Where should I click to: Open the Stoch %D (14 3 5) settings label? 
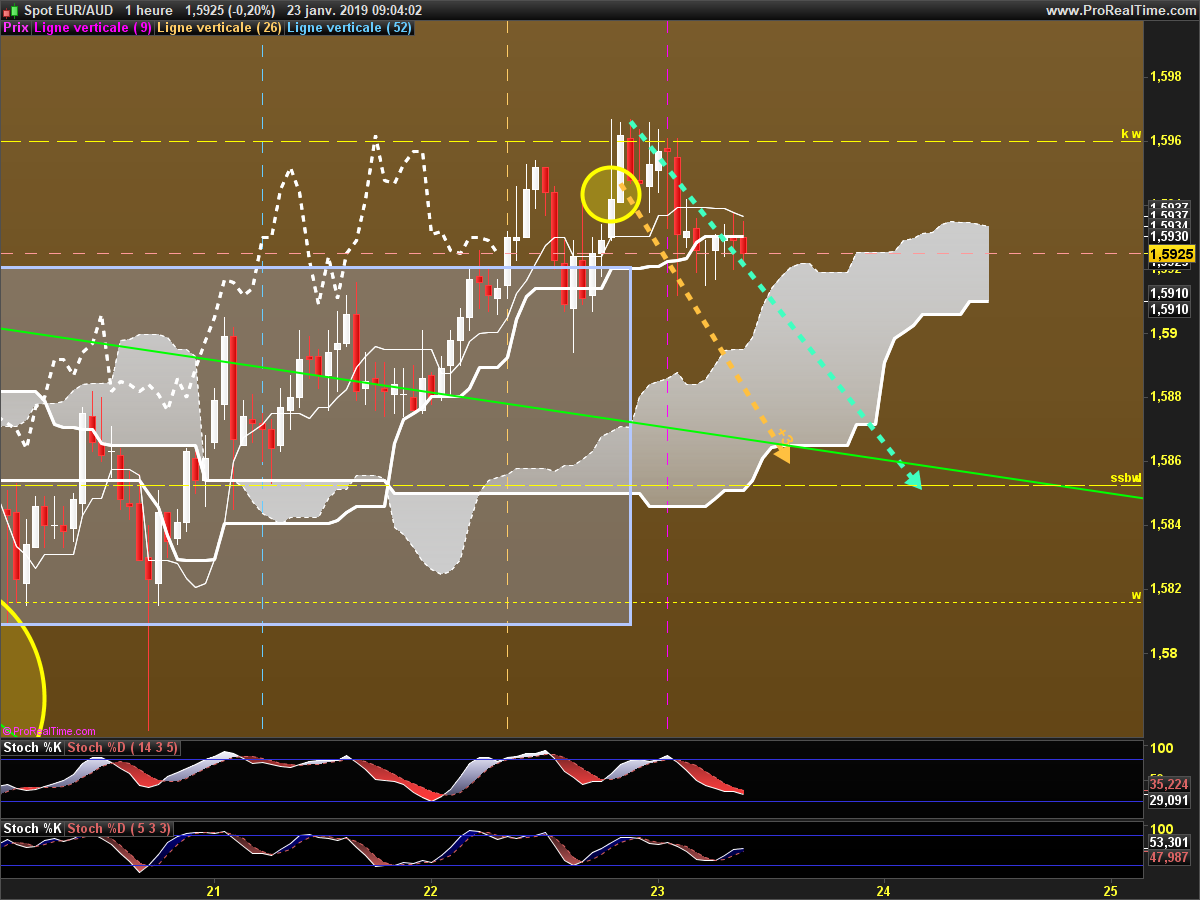click(123, 748)
